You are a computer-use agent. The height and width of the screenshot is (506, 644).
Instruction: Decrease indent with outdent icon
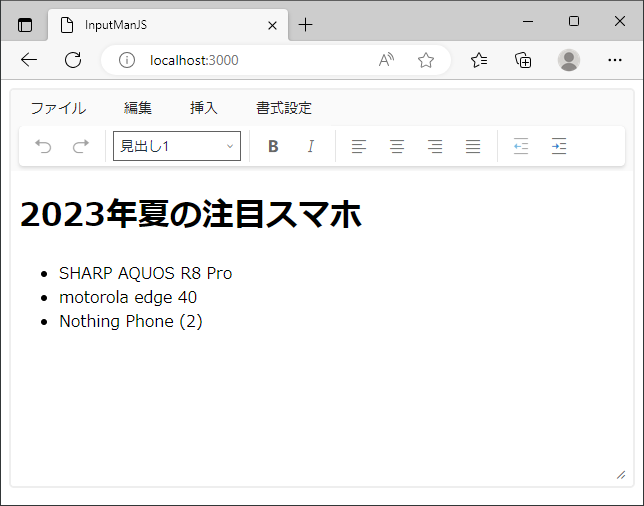521,146
